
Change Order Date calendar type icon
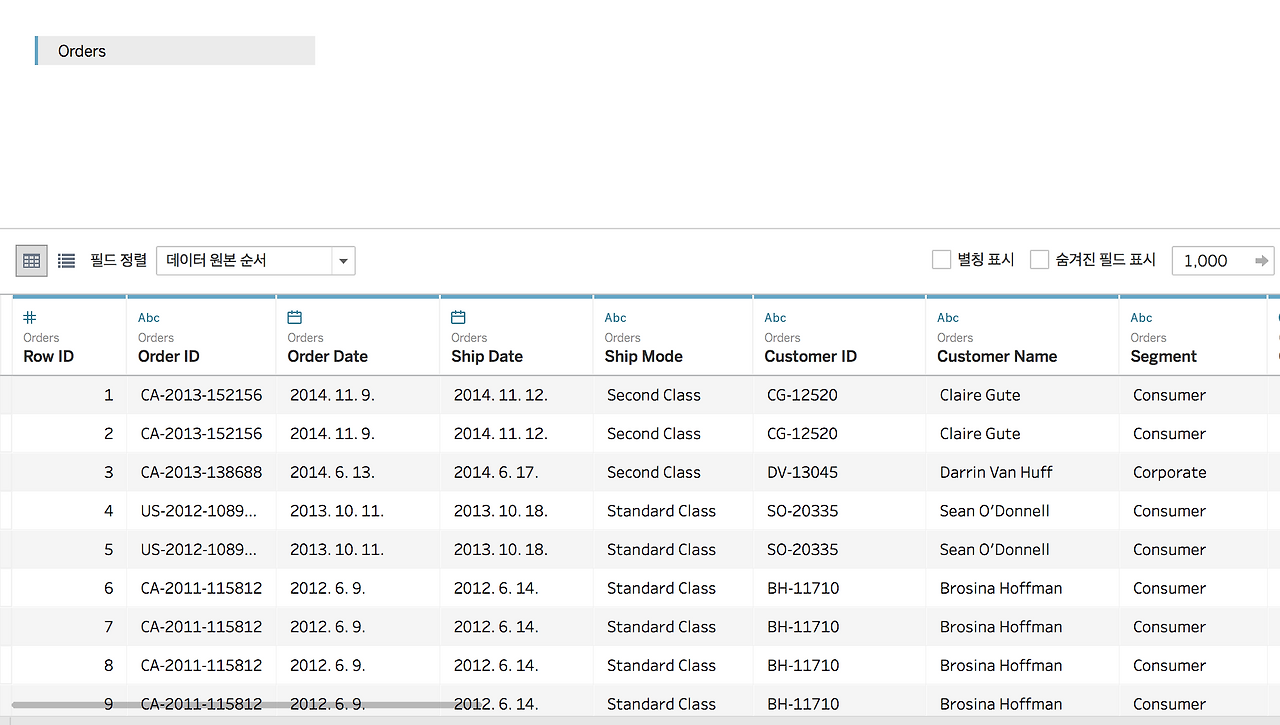point(294,317)
